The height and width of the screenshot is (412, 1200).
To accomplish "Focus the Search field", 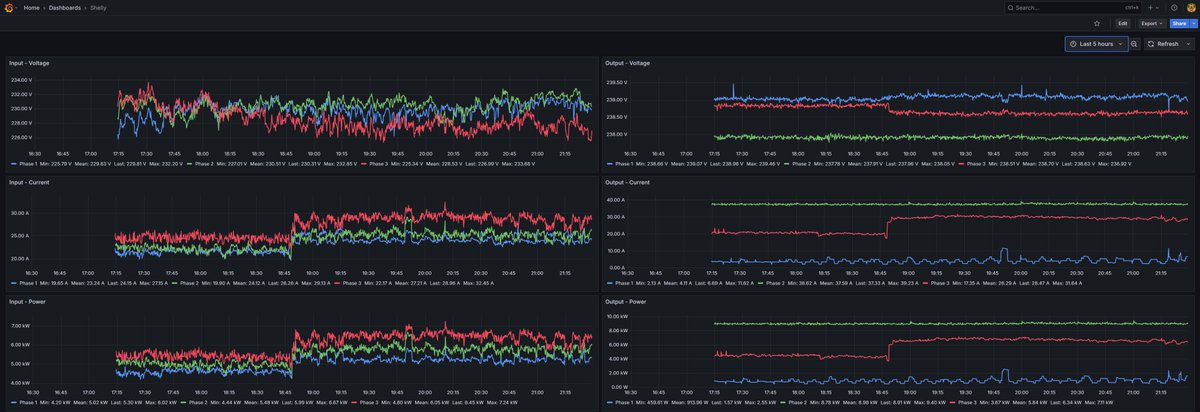I will pos(1075,7).
